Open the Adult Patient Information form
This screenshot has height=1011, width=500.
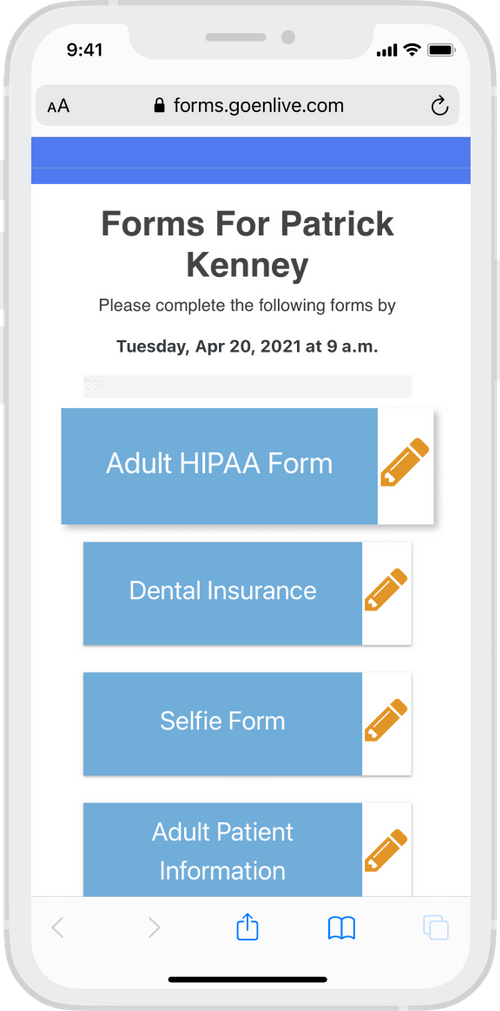[x=223, y=850]
